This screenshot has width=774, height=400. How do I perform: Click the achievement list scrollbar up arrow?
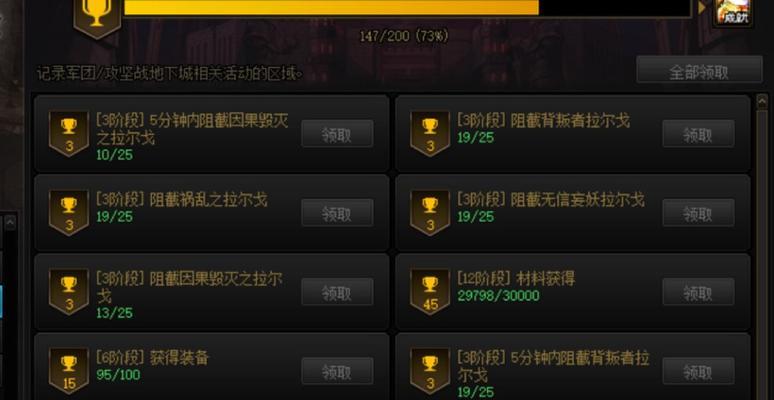(762, 99)
